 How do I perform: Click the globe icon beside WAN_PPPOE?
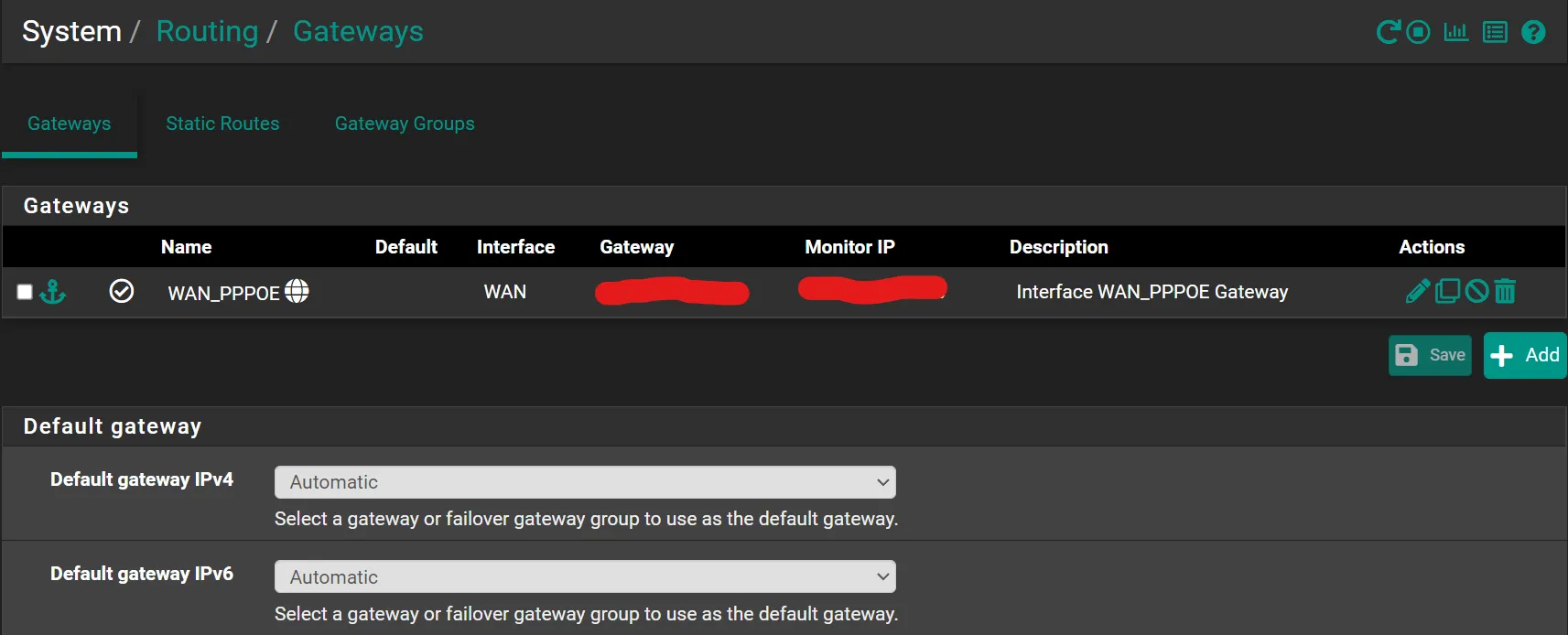click(297, 291)
